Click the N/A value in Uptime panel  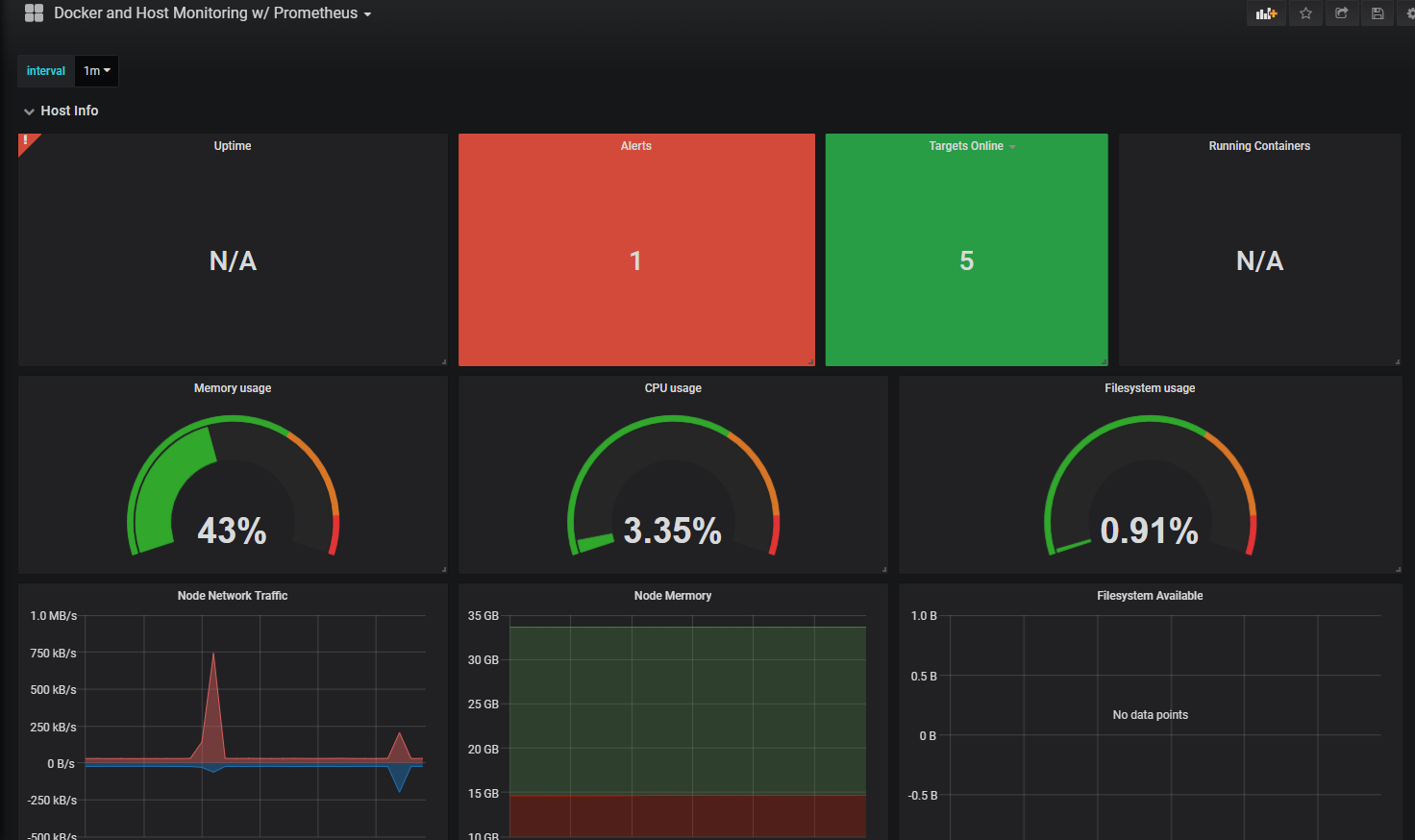pos(233,260)
